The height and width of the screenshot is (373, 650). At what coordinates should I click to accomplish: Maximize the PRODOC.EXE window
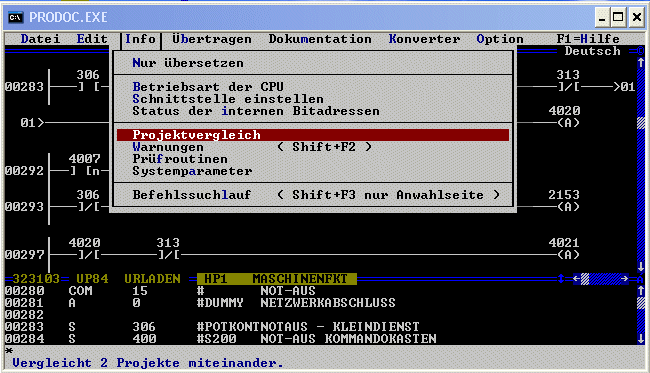pyautogui.click(x=618, y=17)
